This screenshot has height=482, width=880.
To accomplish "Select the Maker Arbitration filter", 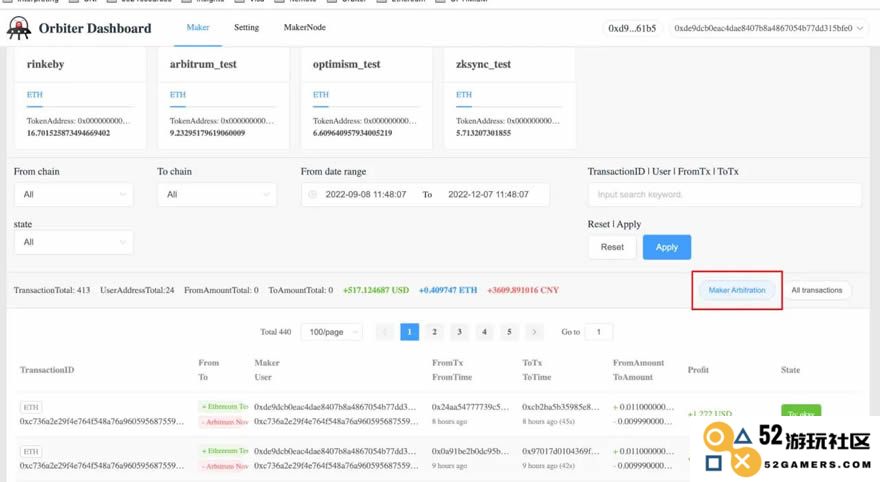I will point(737,290).
